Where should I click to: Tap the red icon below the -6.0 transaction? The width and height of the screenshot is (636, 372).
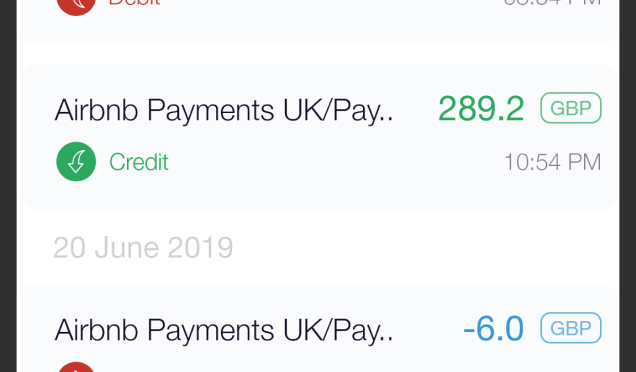coord(76,367)
